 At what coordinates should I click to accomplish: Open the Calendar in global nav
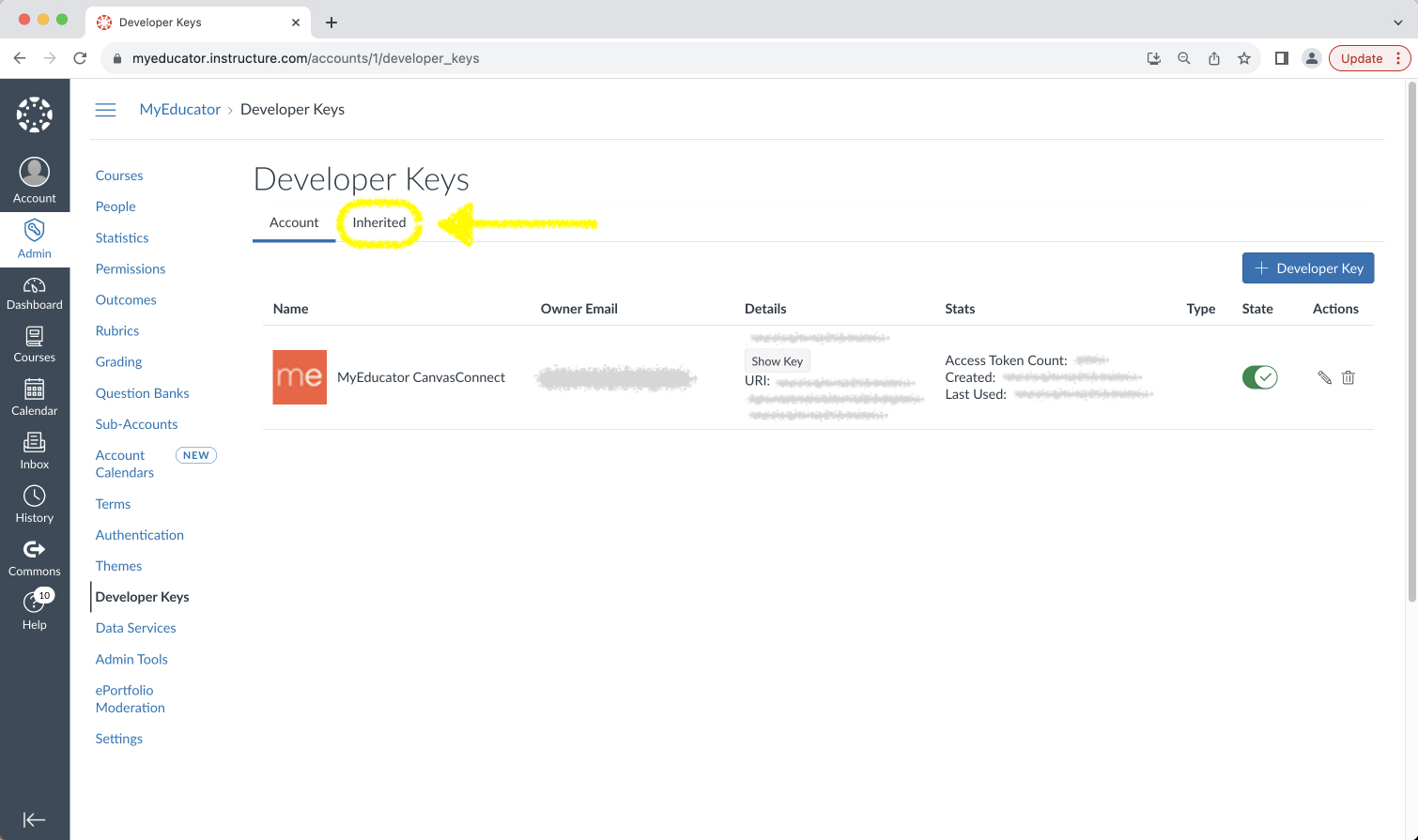point(35,398)
